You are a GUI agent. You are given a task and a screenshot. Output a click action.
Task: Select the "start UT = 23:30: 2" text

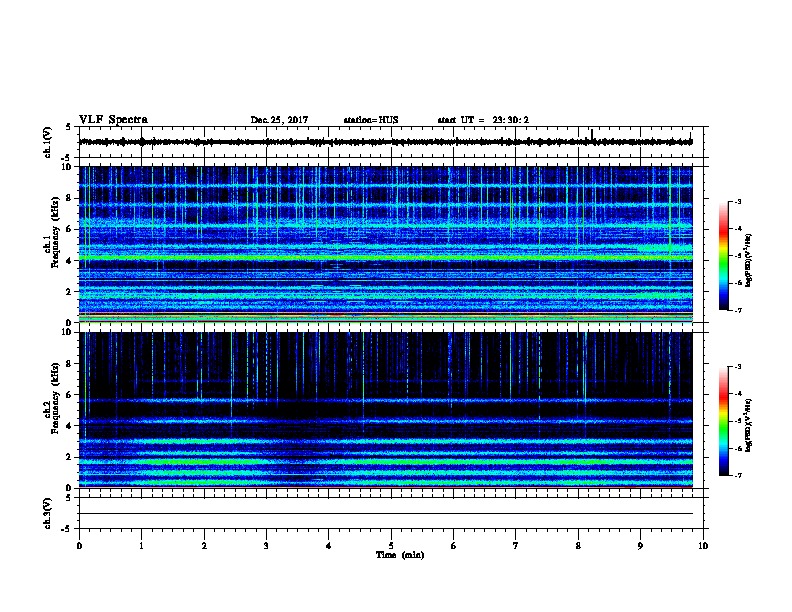click(483, 120)
